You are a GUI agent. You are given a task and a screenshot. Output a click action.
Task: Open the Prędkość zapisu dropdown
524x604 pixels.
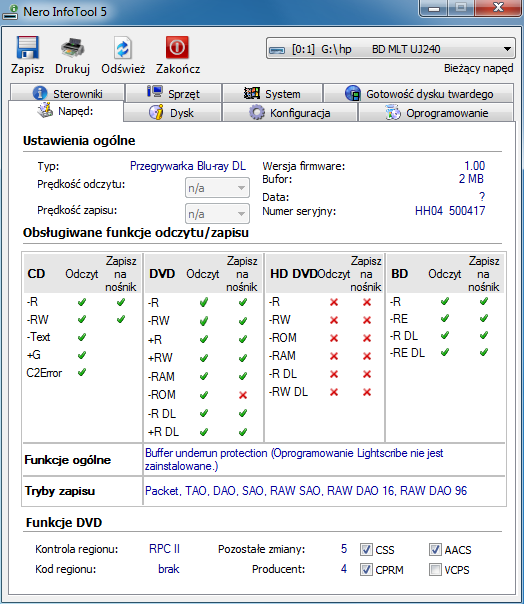217,213
